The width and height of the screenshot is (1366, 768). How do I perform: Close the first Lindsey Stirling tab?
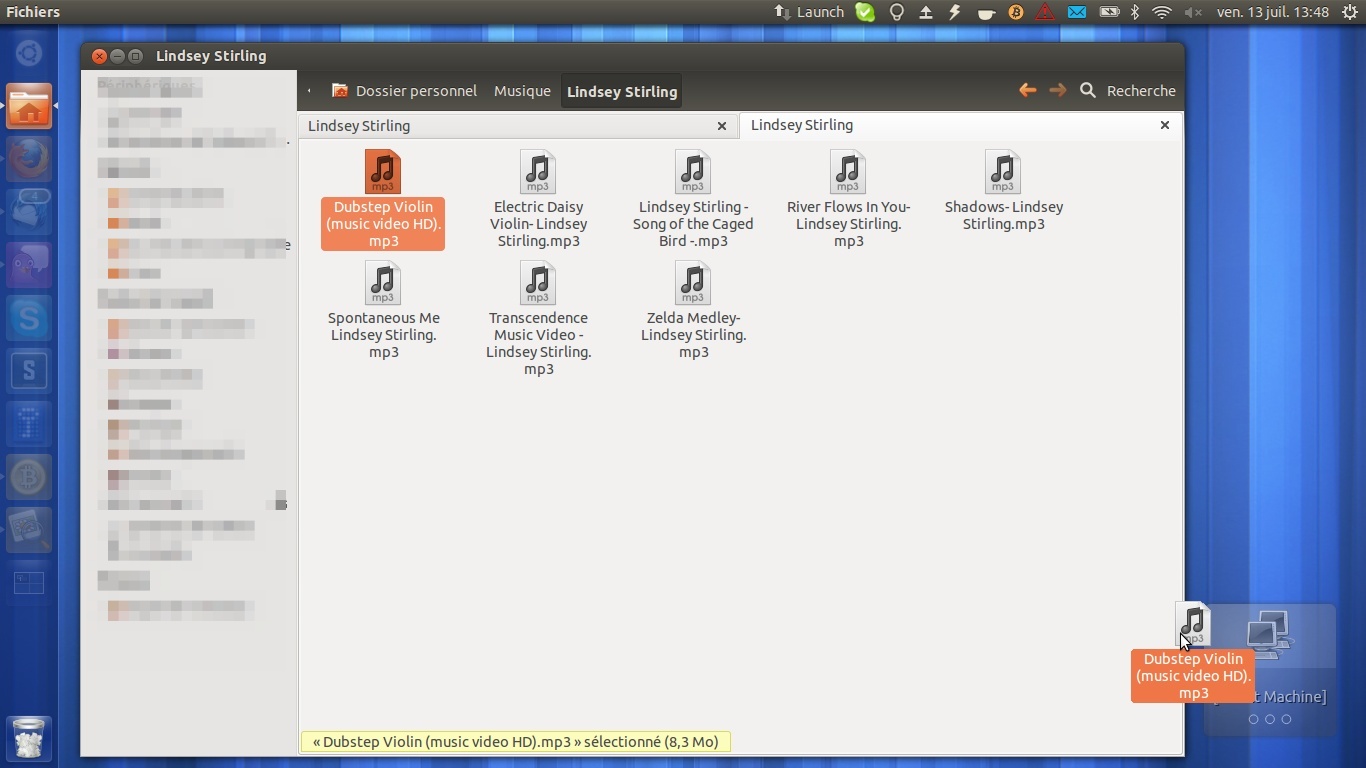coord(722,126)
